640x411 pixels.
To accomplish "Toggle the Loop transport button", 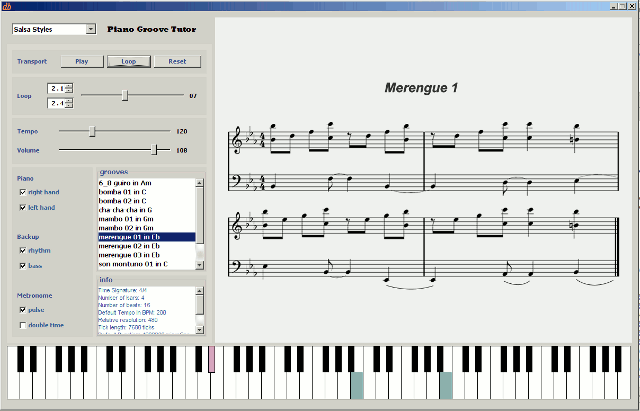I will click(129, 61).
